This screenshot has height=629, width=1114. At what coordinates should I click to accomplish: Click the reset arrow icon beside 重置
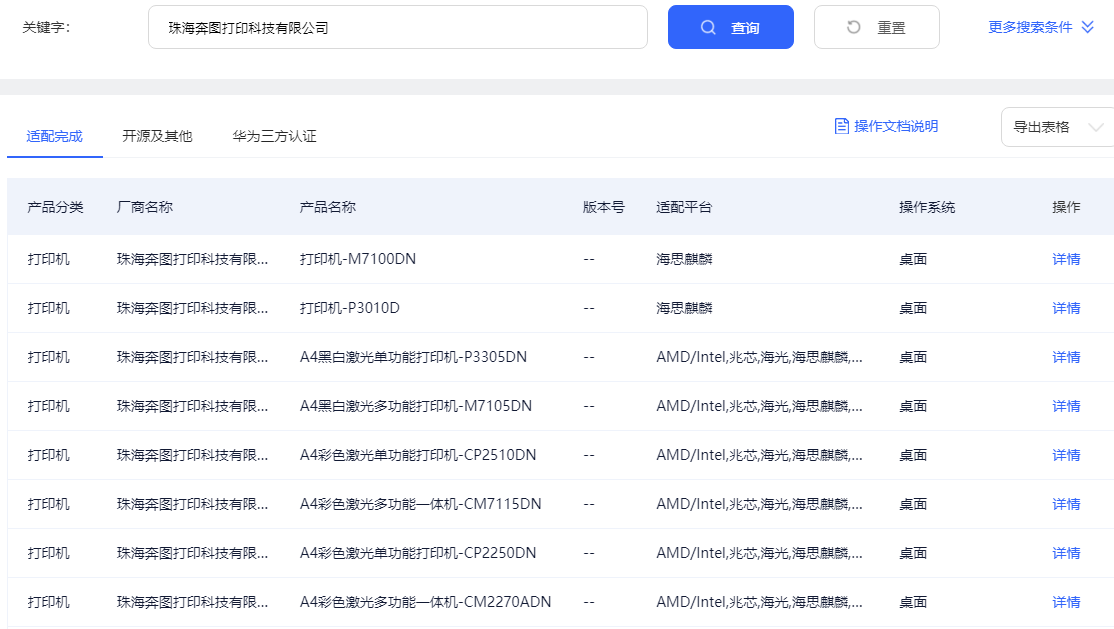point(854,28)
